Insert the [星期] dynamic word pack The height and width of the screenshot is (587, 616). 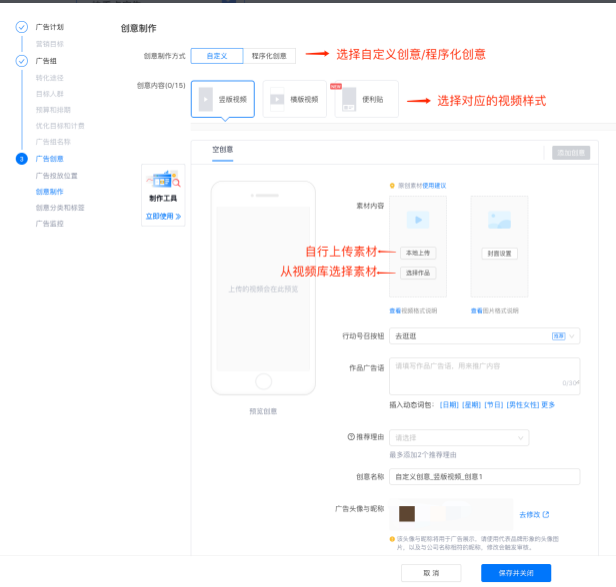(471, 405)
